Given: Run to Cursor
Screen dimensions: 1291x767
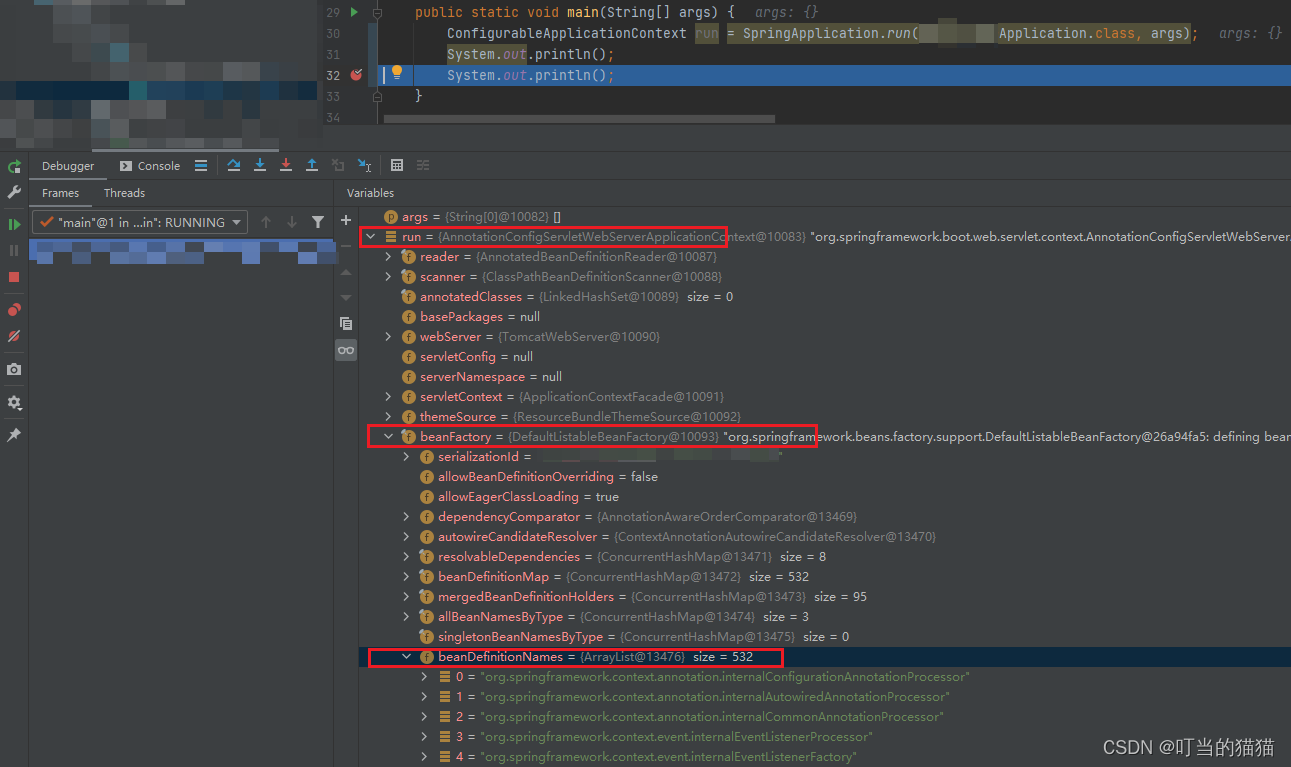Looking at the screenshot, I should tap(365, 165).
